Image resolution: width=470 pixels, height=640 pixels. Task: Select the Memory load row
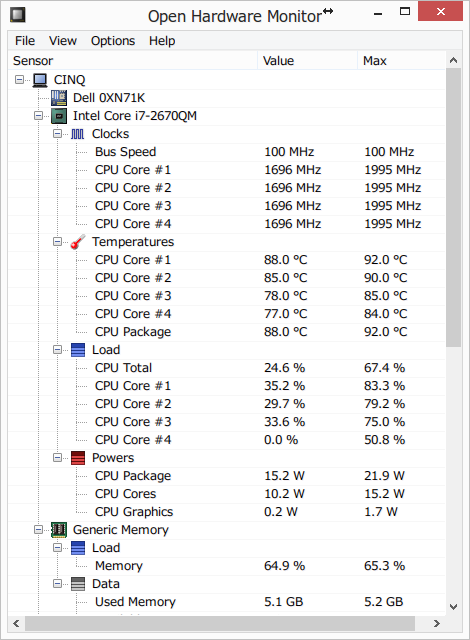pos(227,566)
